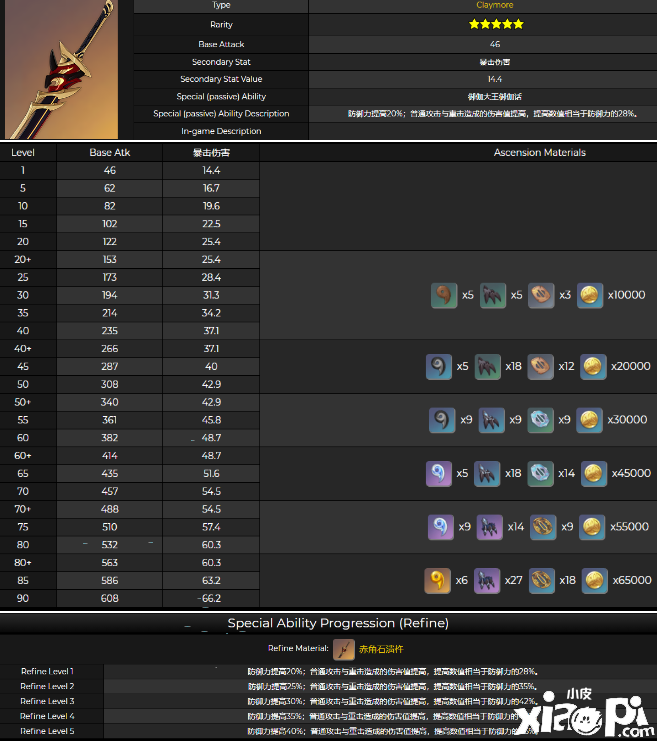Click the dark claw material icon in x10000 row

(x=493, y=295)
